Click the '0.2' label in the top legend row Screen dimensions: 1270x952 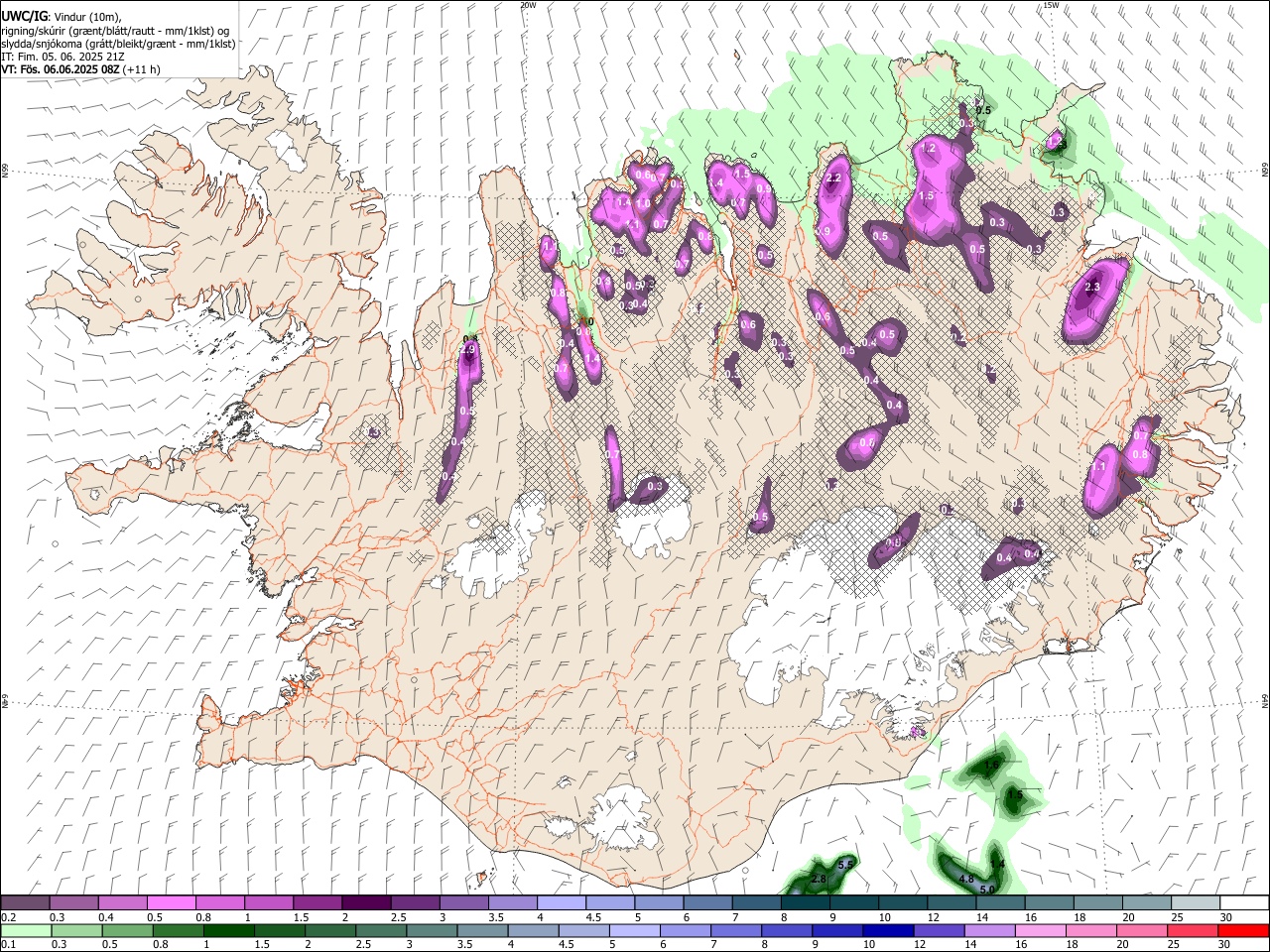9,917
